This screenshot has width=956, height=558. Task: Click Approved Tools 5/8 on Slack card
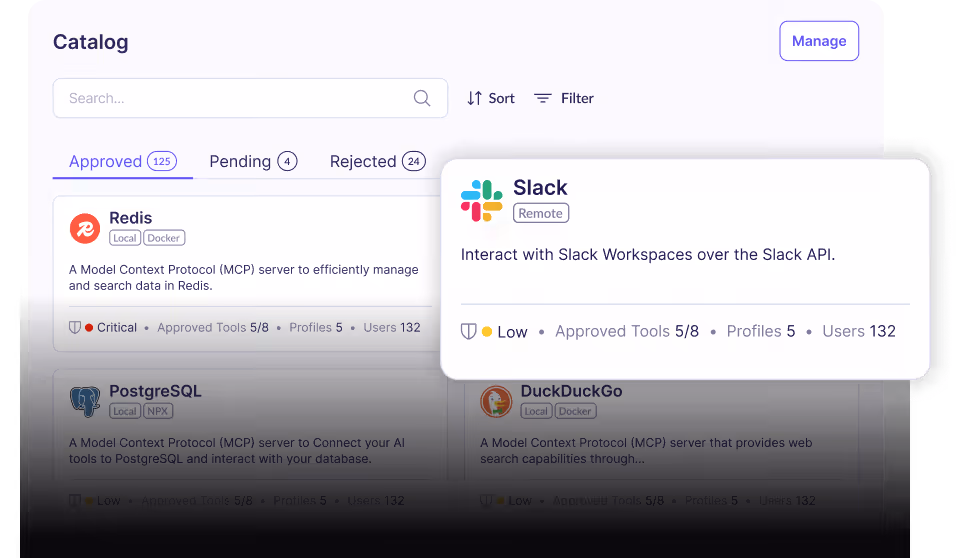pyautogui.click(x=627, y=331)
